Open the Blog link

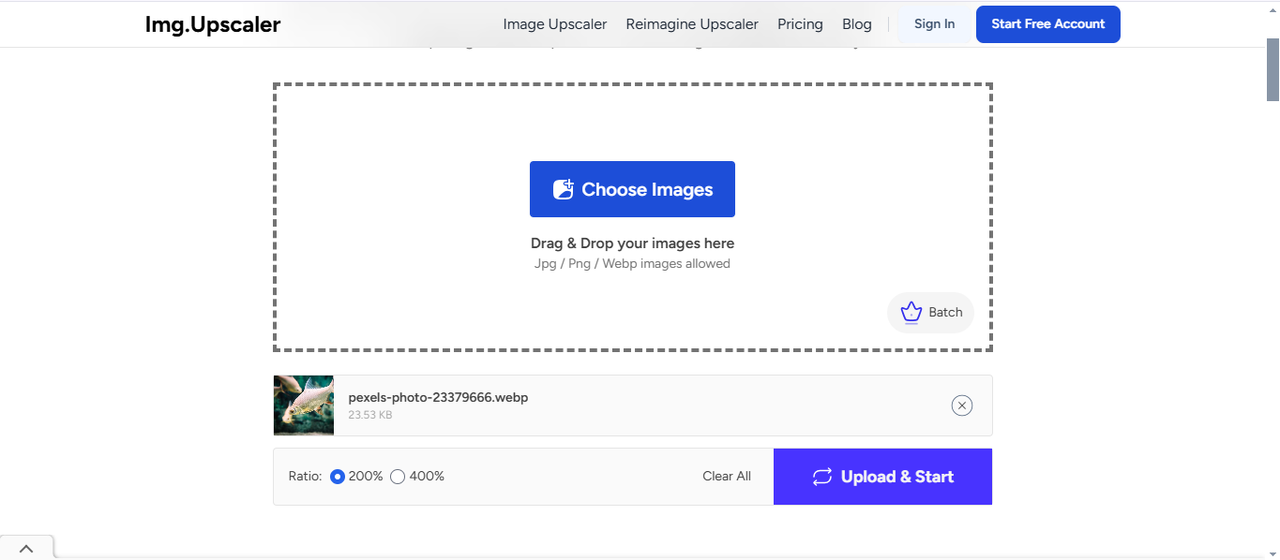pyautogui.click(x=857, y=24)
